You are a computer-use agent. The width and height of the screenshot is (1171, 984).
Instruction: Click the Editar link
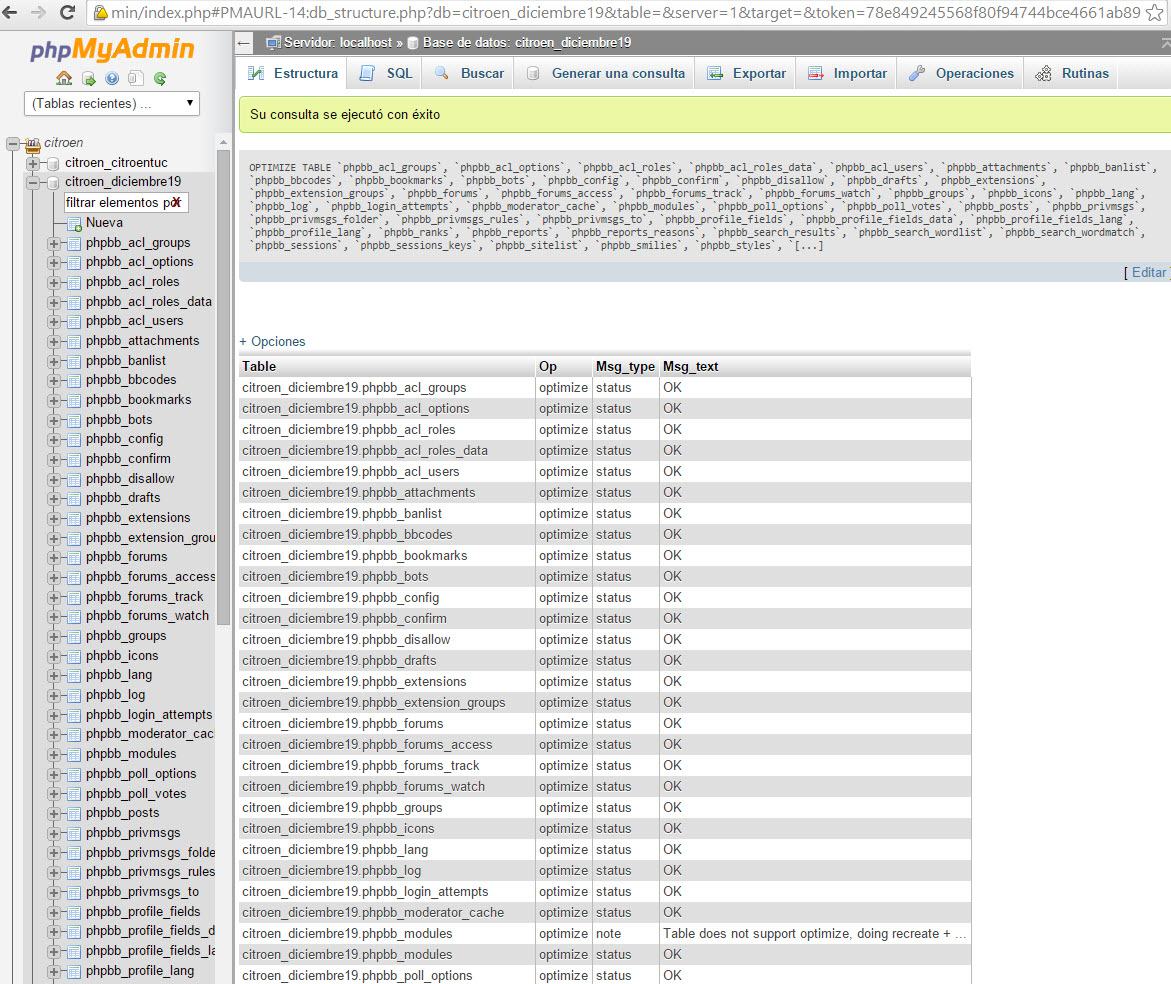tap(1148, 272)
